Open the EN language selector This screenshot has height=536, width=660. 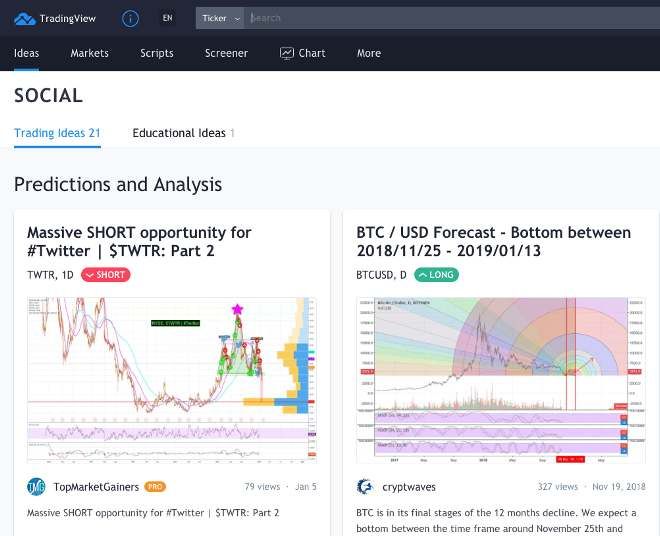(168, 18)
